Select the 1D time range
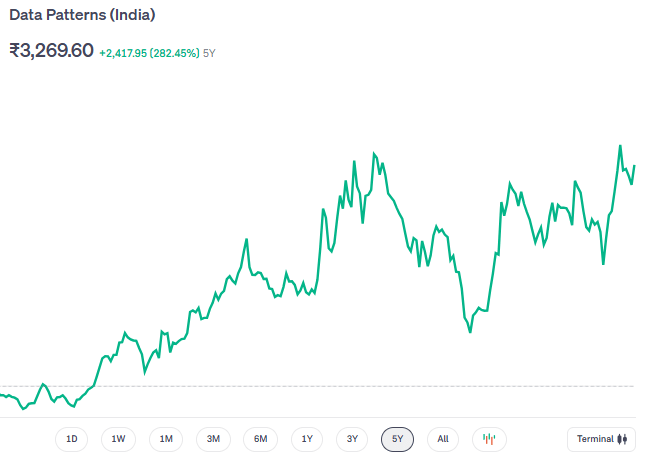The width and height of the screenshot is (648, 466). click(71, 439)
